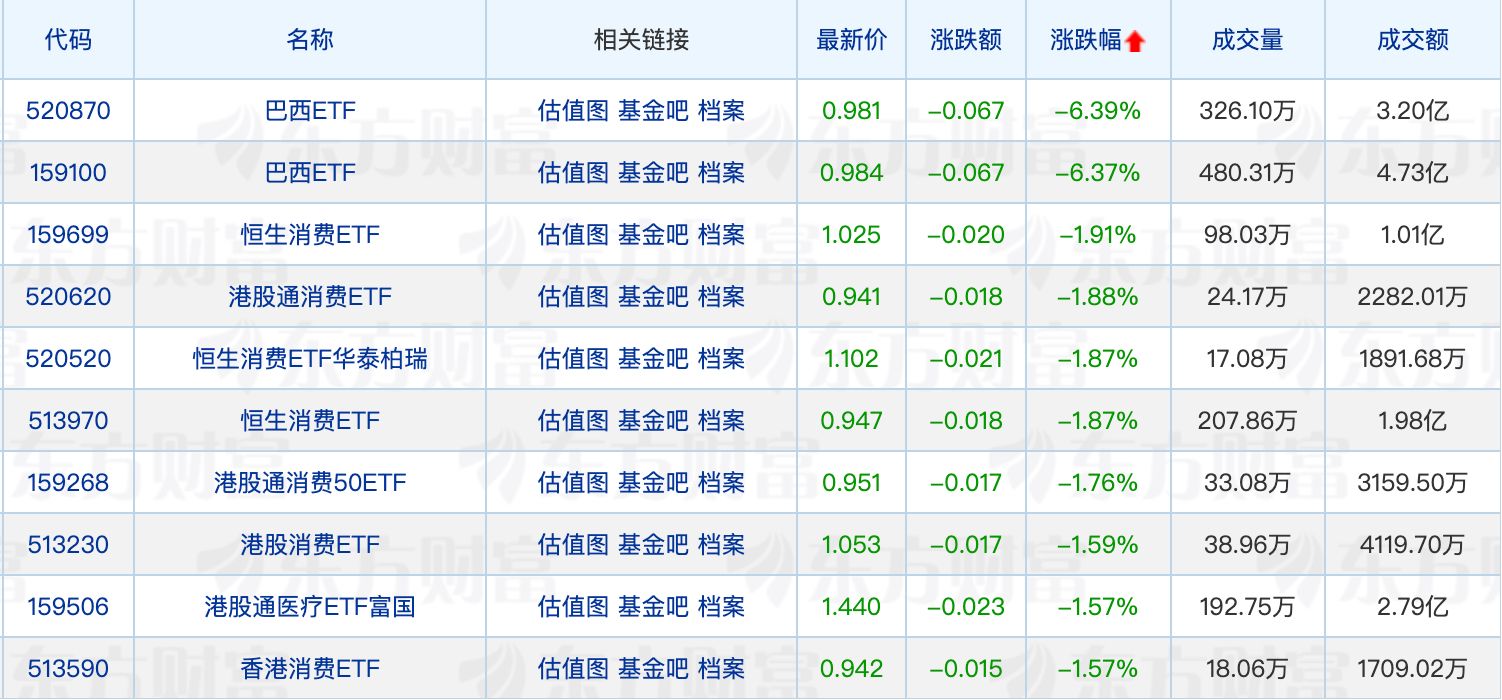Screen dimensions: 1502x700
Task: Click the 涨跌额 column header
Action: pyautogui.click(x=965, y=40)
